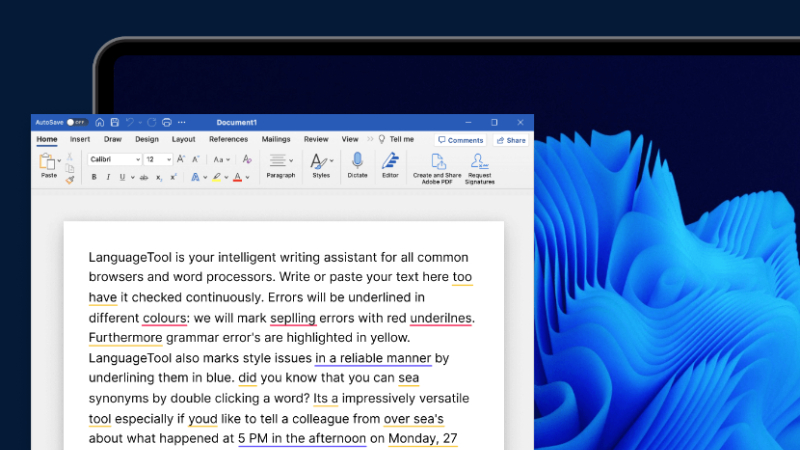This screenshot has height=450, width=800.
Task: Paste clipboard contents
Action: pos(47,166)
